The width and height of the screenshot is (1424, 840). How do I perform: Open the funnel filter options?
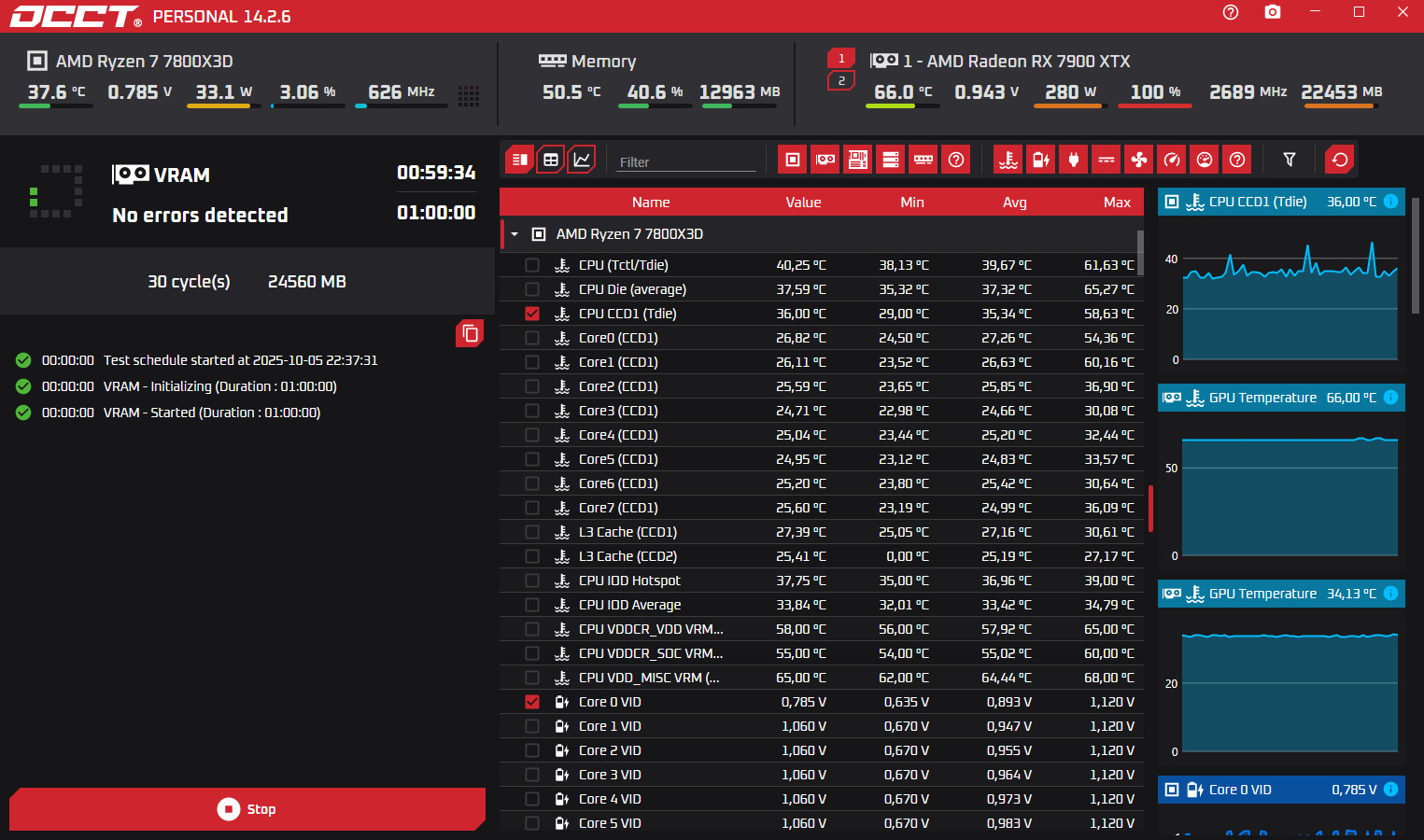(1290, 160)
